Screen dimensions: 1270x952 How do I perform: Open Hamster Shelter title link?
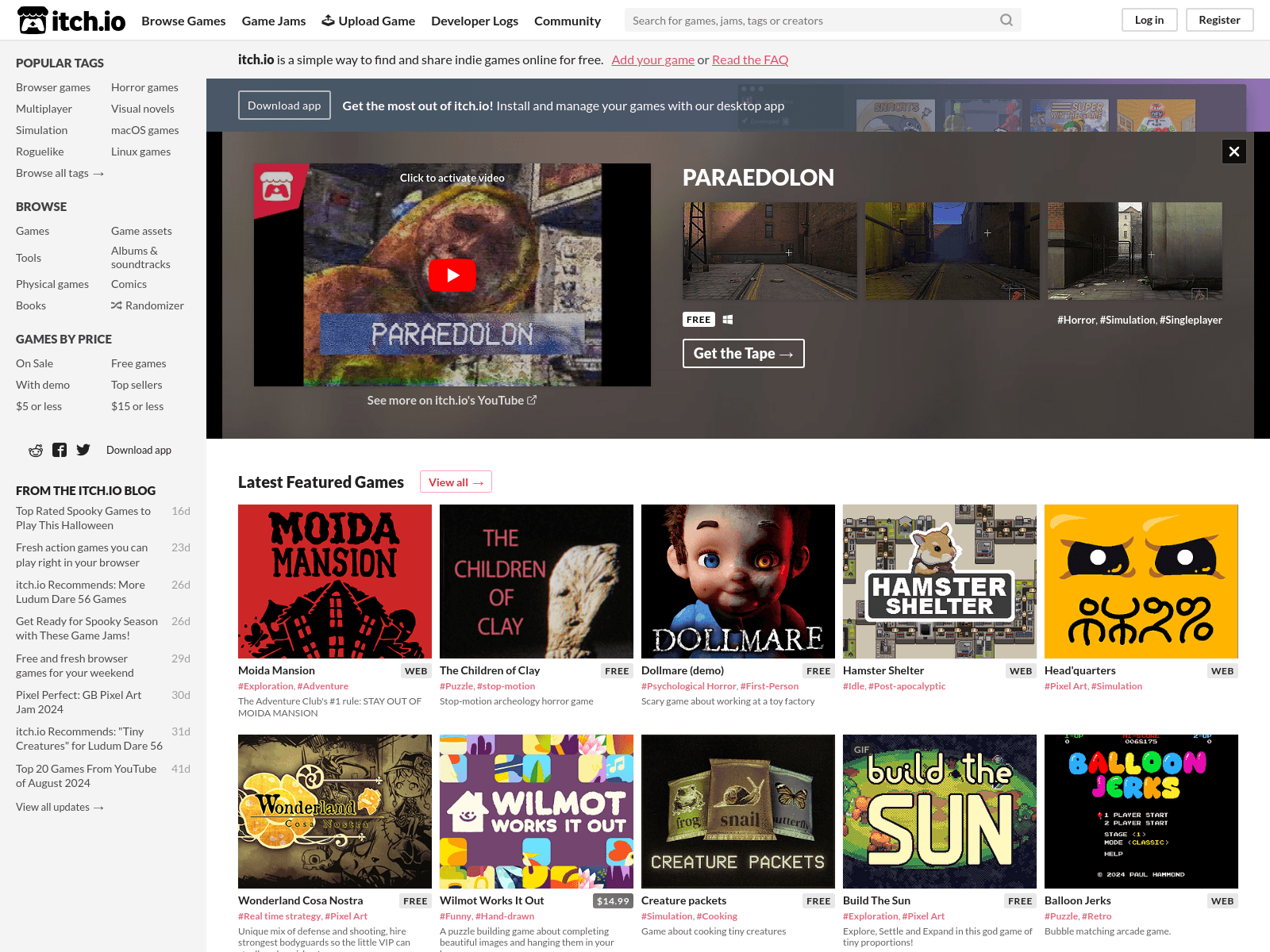point(883,670)
